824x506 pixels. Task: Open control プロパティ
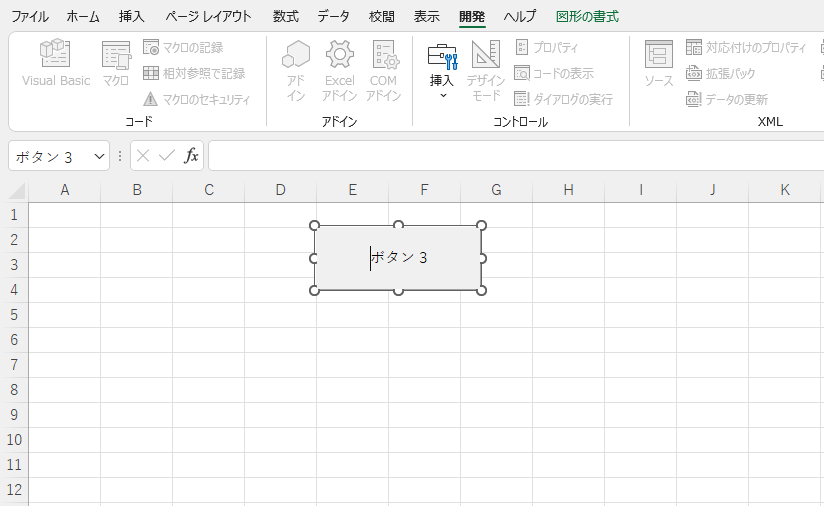[547, 47]
